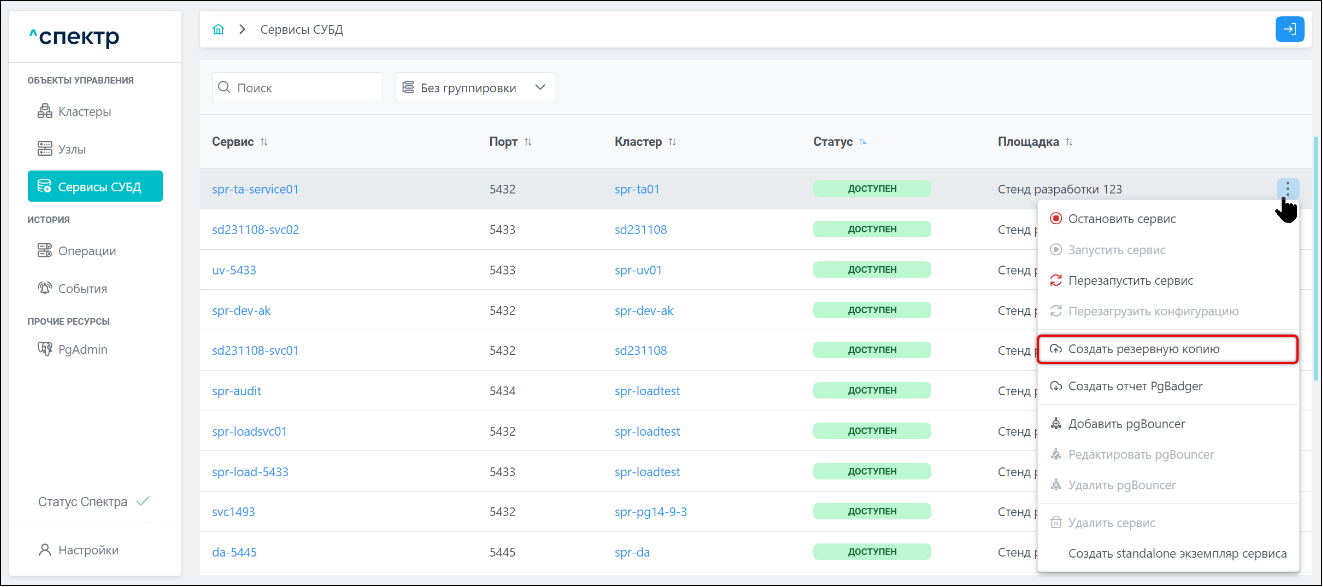Screen dimensions: 1323x587
Task: Select Создать резервную копию menu item
Action: tap(1143, 349)
